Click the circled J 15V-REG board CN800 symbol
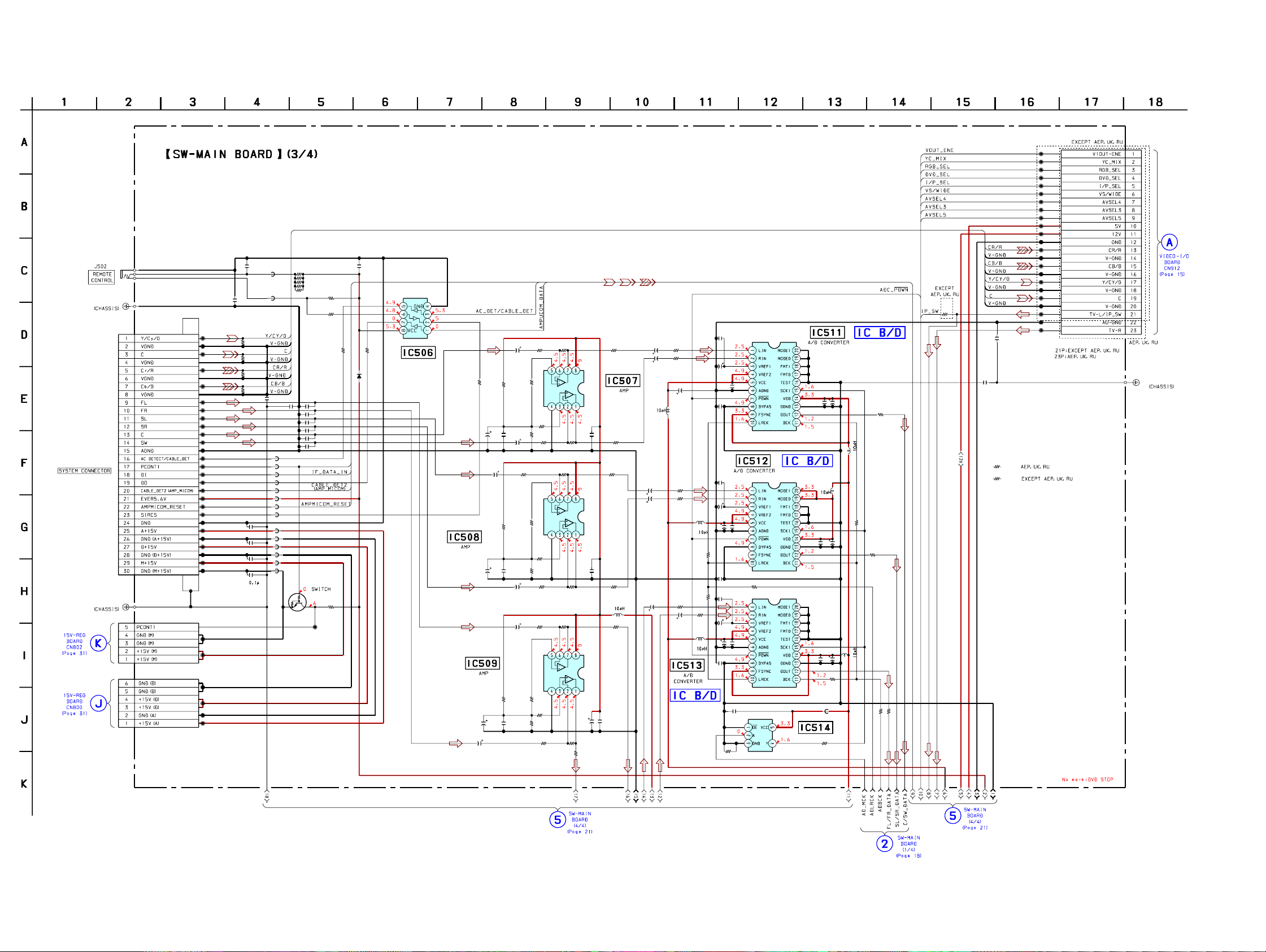The image size is (1266, 952). pyautogui.click(x=99, y=703)
